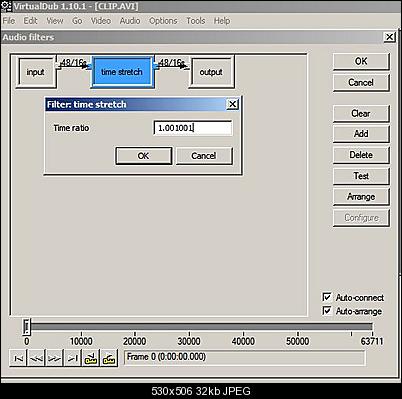
Task: Click the Arrange button
Action: pyautogui.click(x=361, y=197)
